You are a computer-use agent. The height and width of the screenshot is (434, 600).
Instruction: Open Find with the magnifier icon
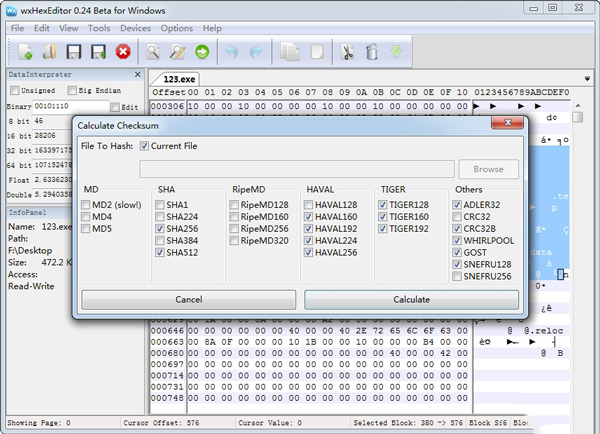pyautogui.click(x=154, y=51)
